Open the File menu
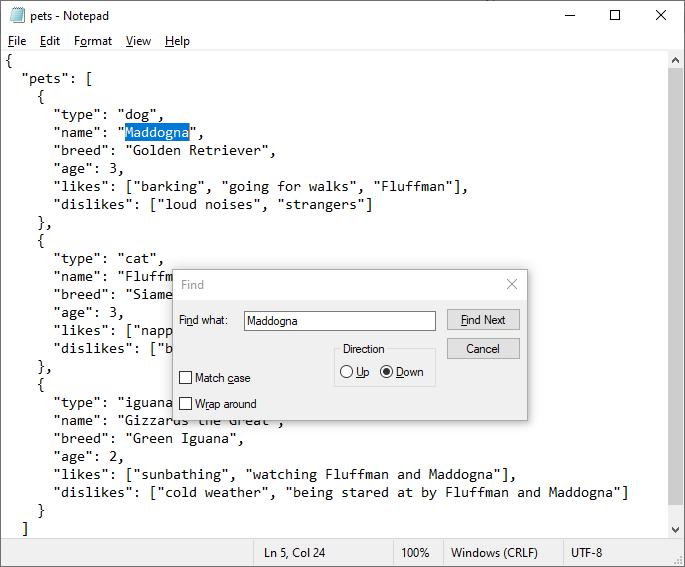Viewport: 685px width, 567px height. (x=17, y=41)
